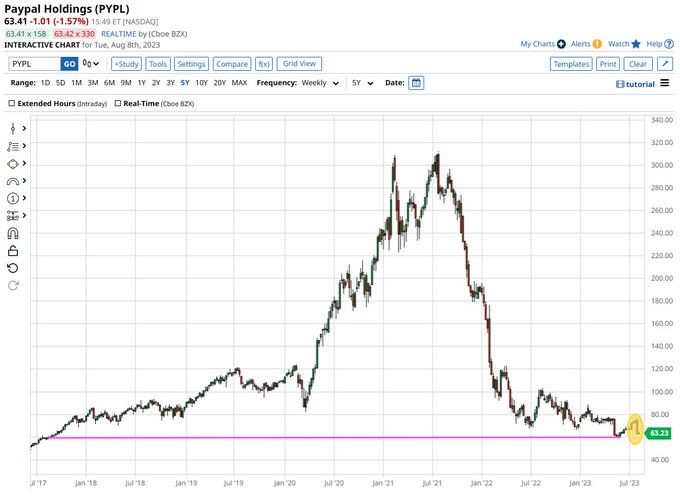Expand measurement tool options chevron
Screen dimensions: 680x497
tap(24, 215)
